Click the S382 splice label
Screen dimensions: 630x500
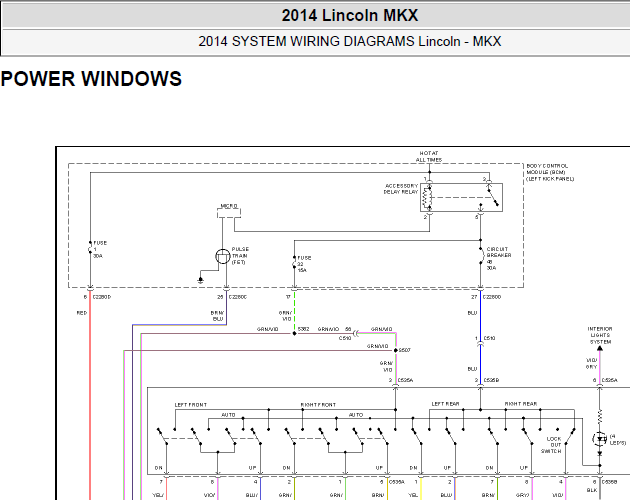pyautogui.click(x=303, y=329)
